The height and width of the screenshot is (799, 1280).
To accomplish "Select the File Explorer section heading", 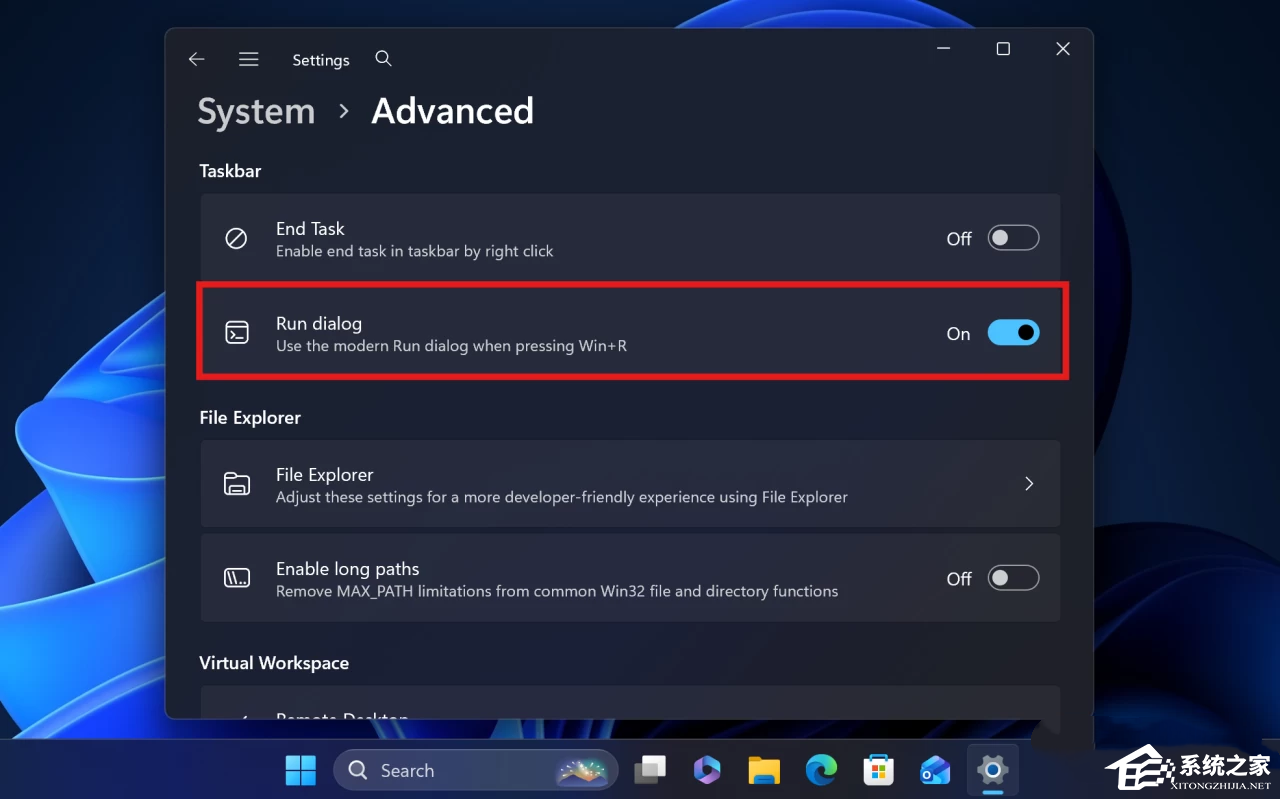I will 250,418.
